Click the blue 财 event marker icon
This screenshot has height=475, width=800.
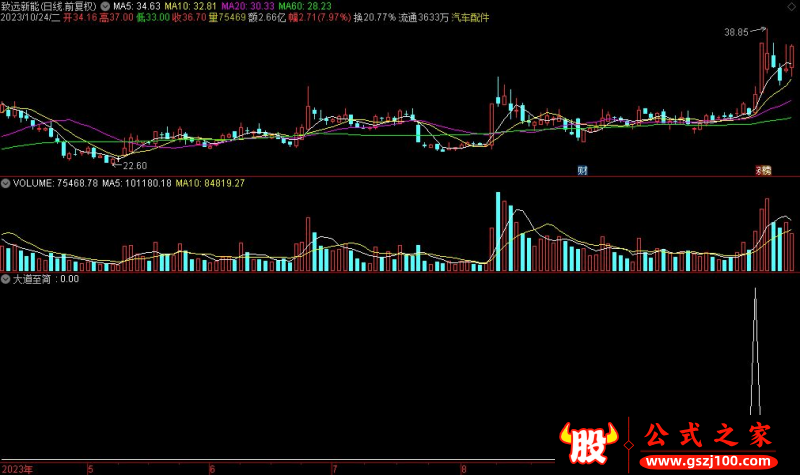pyautogui.click(x=582, y=170)
